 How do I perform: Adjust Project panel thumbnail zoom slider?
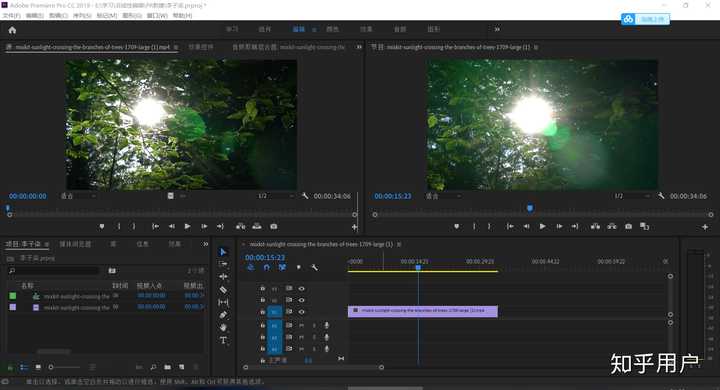[x=65, y=367]
